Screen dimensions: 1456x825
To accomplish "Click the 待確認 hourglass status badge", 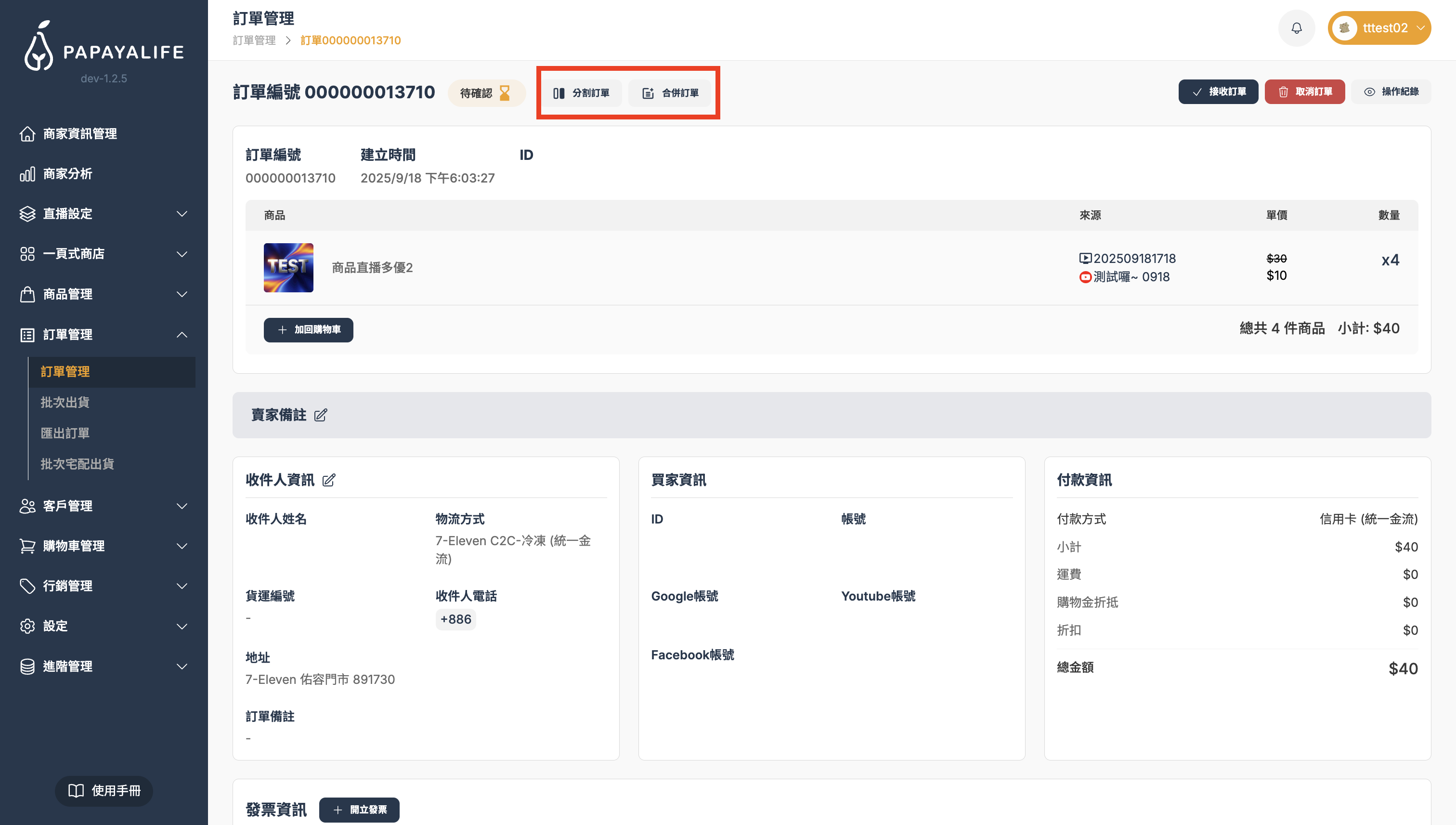I will tap(486, 93).
